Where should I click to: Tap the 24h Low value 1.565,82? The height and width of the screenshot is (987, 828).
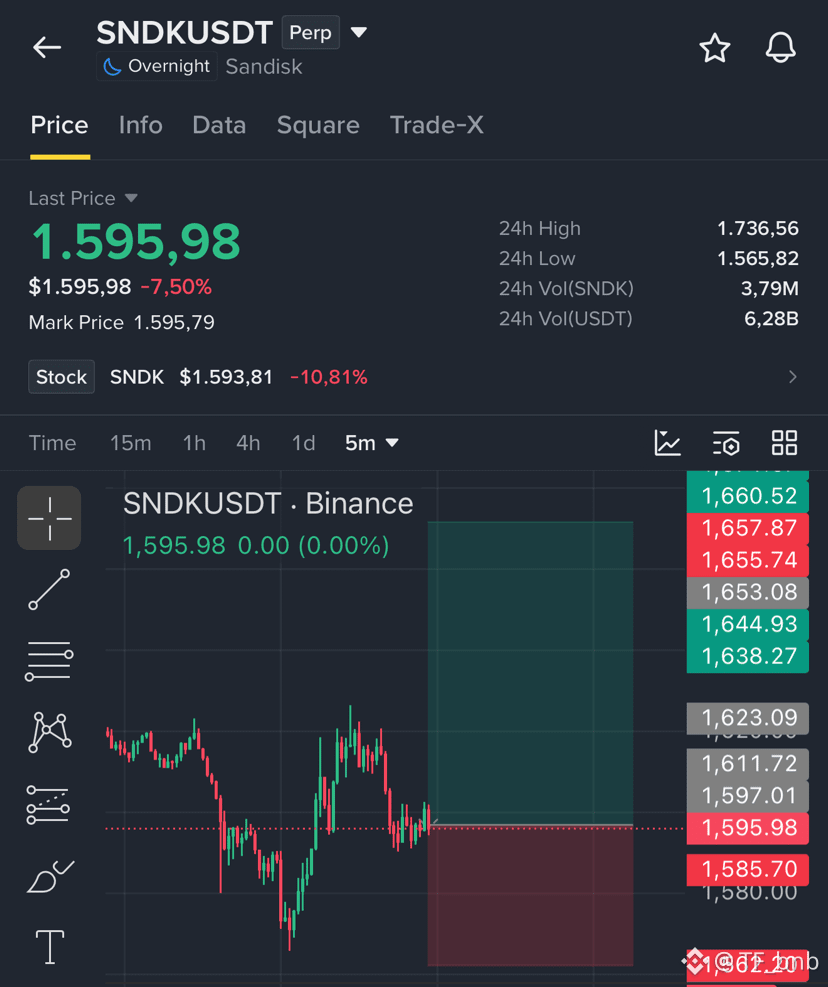click(x=757, y=259)
